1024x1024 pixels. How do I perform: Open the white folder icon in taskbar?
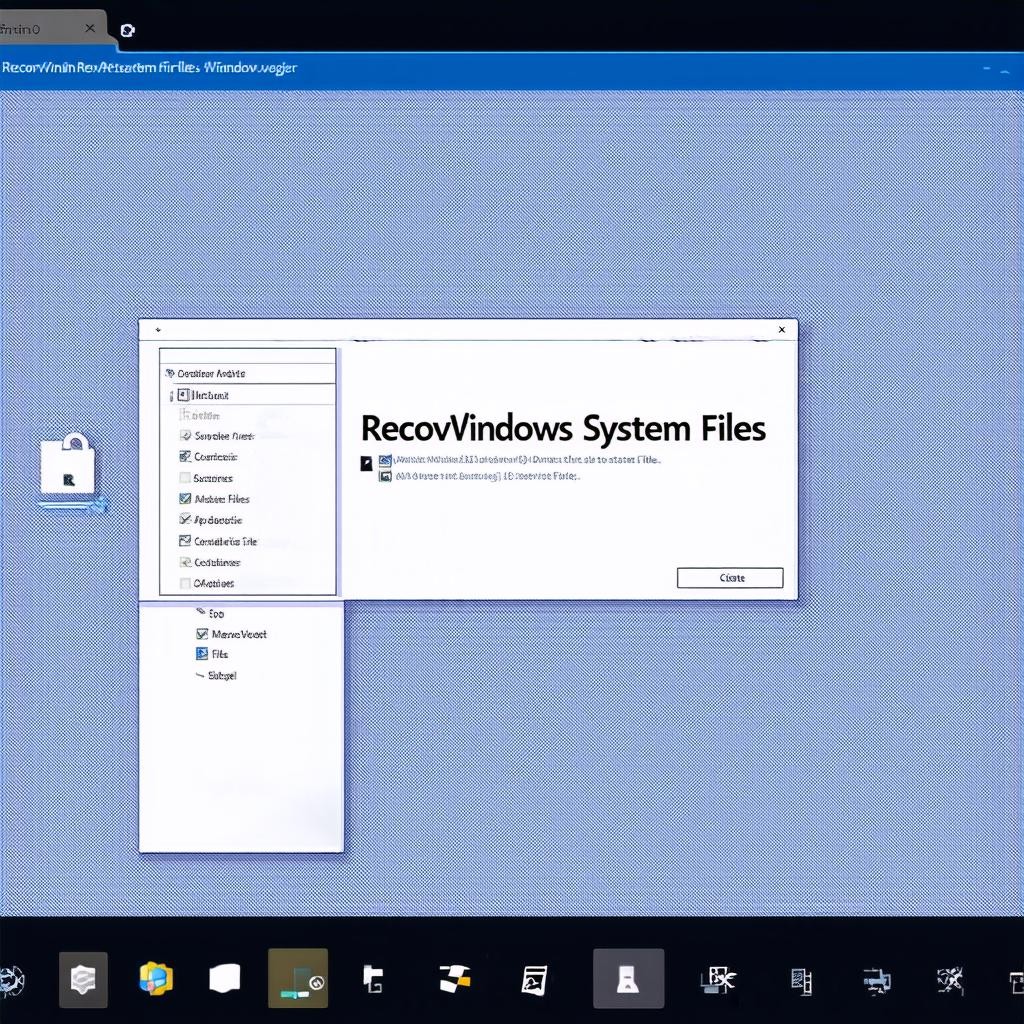tap(225, 978)
